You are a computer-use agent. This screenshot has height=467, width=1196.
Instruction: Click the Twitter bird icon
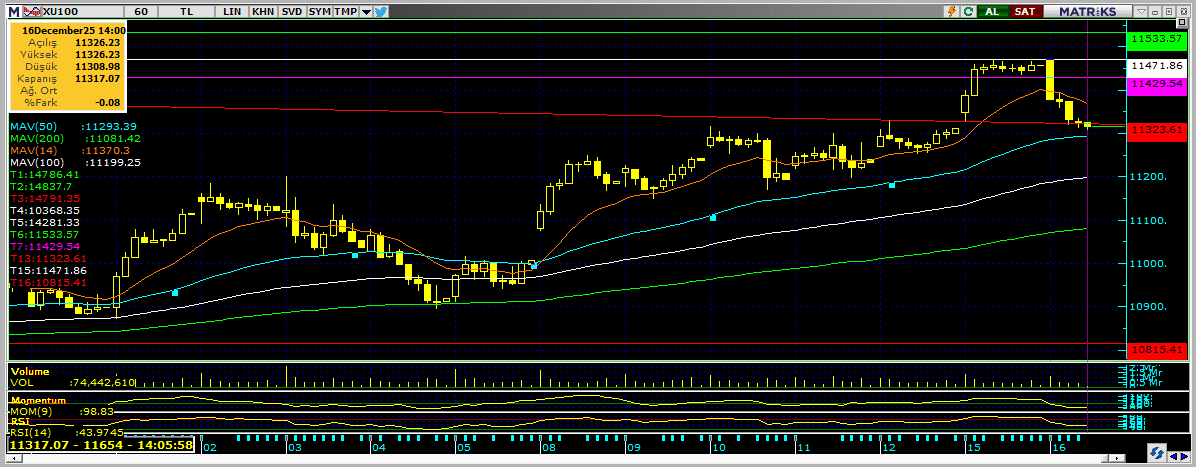point(381,11)
